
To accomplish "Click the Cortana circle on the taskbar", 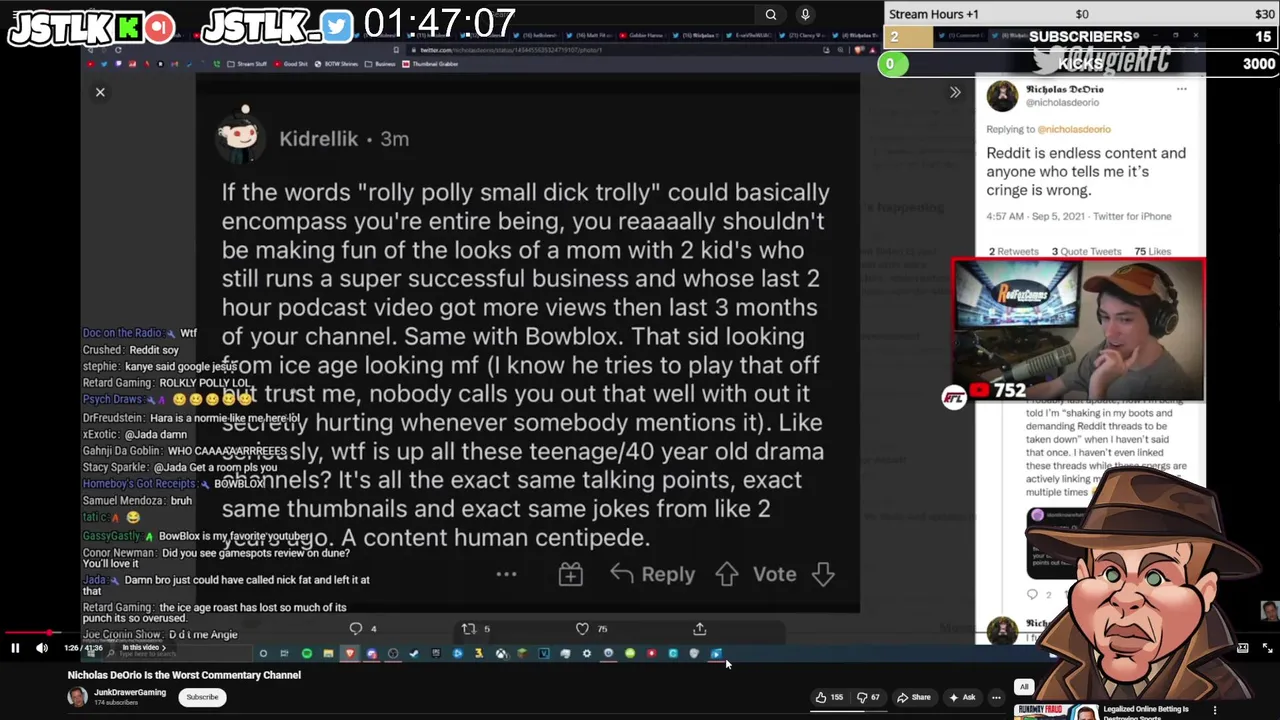I will click(x=263, y=654).
